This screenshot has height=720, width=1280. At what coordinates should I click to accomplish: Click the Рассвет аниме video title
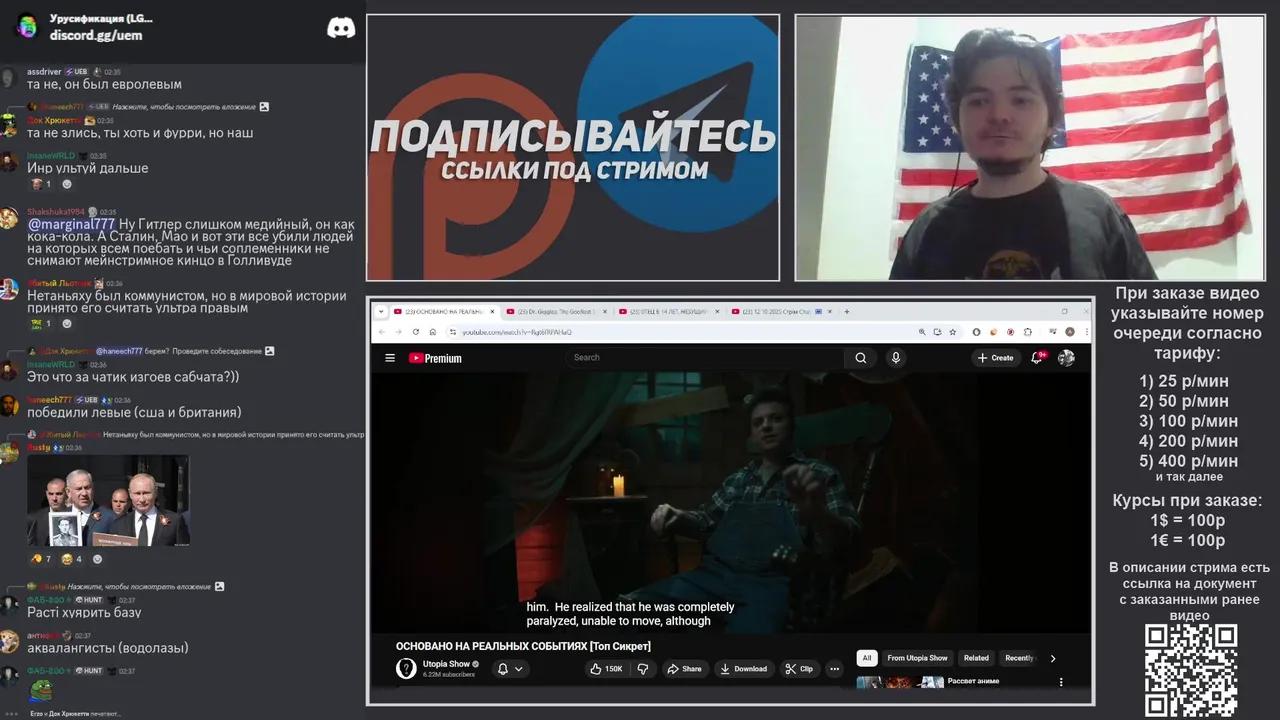[x=973, y=681]
